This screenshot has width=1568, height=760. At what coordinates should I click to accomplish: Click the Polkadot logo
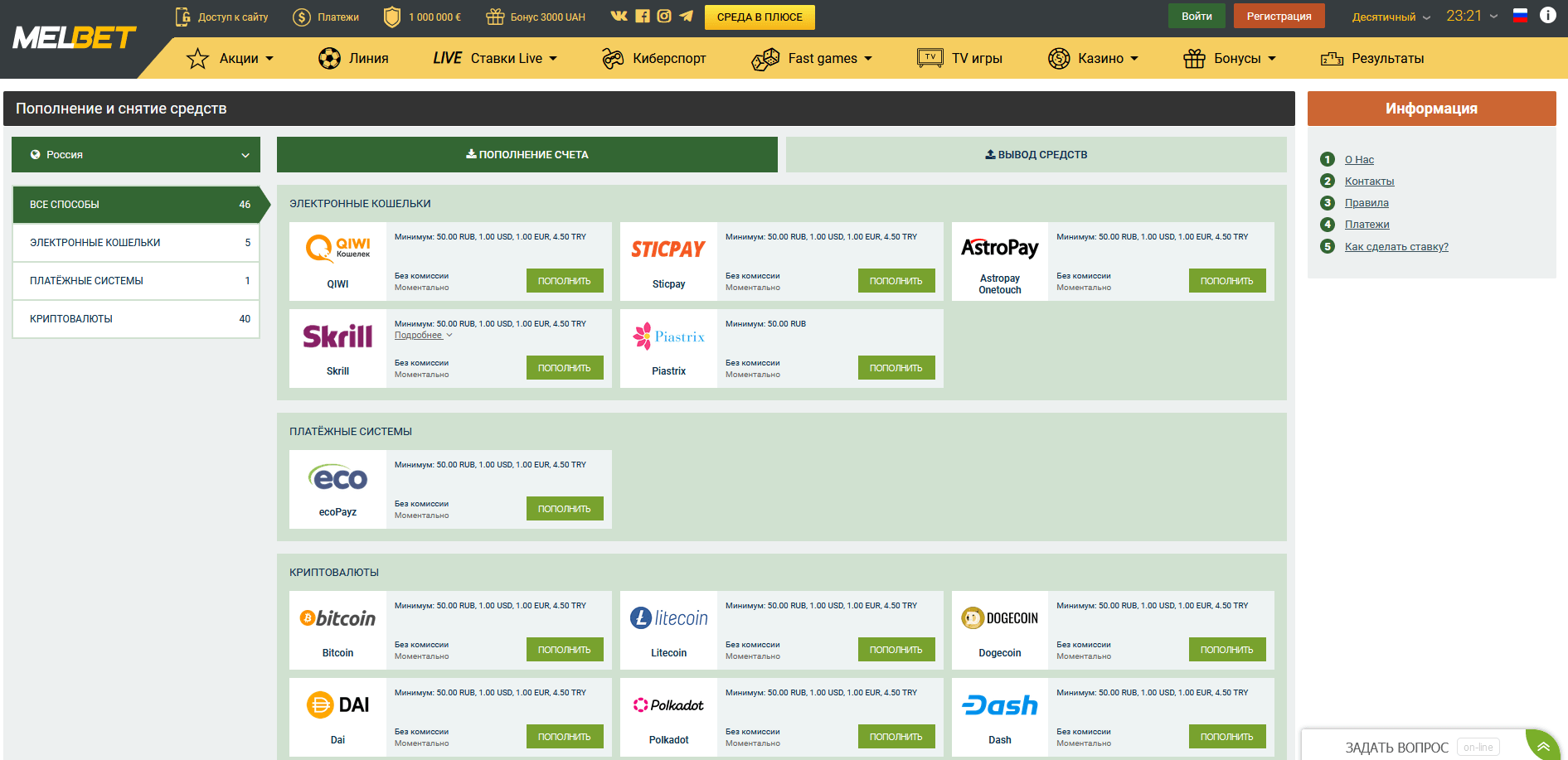[x=668, y=705]
